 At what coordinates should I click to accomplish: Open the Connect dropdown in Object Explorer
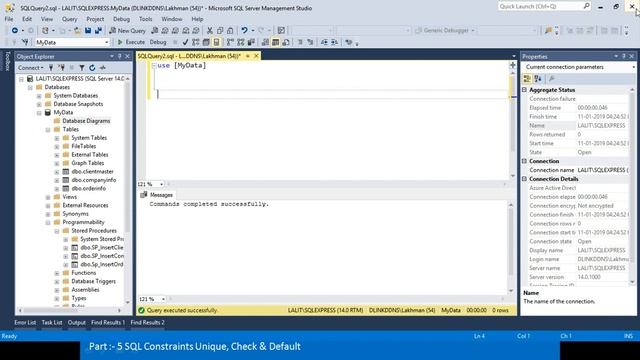pos(31,68)
